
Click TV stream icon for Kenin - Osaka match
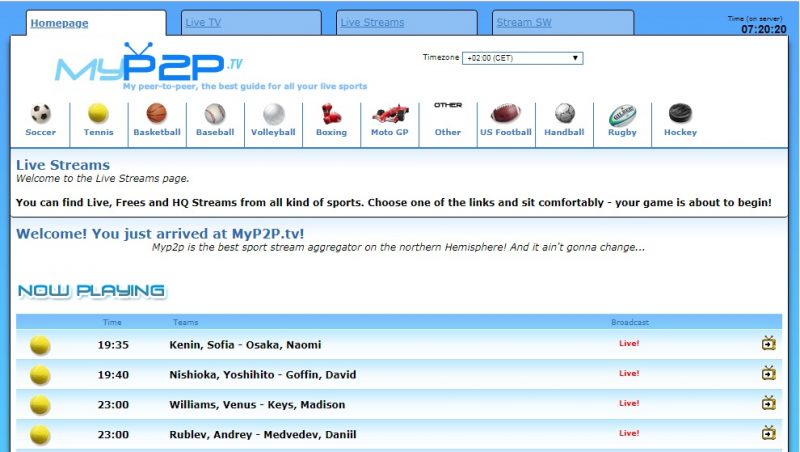pos(768,344)
